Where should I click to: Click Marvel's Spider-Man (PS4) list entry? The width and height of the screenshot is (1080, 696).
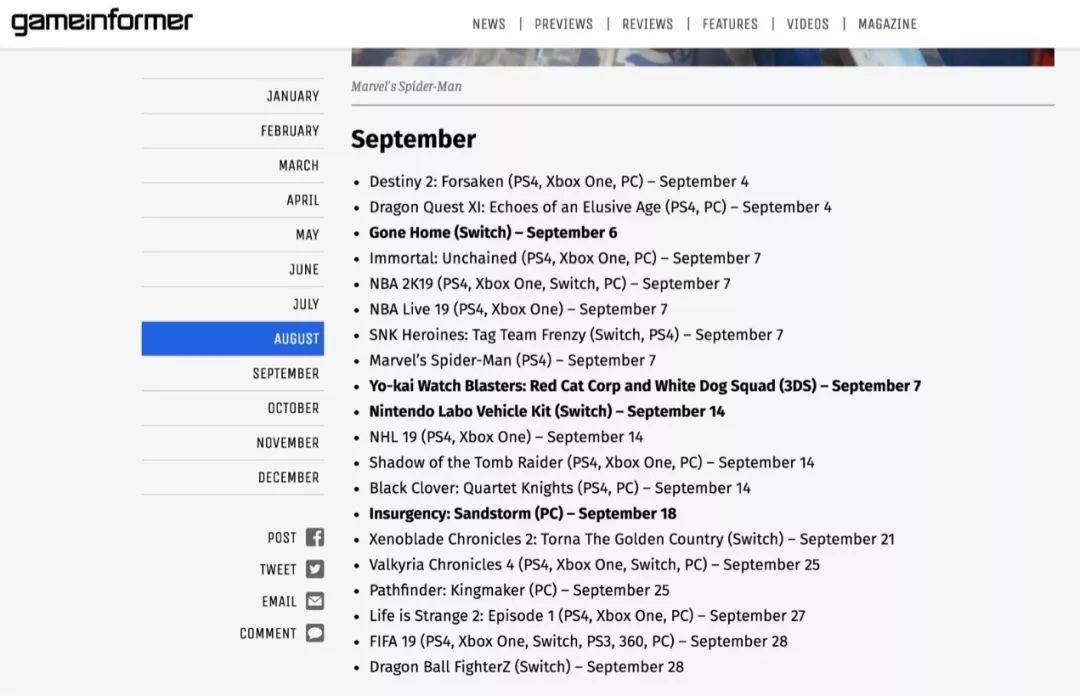click(x=512, y=360)
